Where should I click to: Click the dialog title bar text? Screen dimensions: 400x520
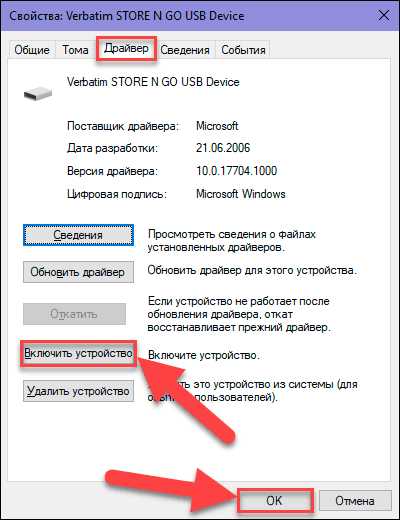coord(127,16)
